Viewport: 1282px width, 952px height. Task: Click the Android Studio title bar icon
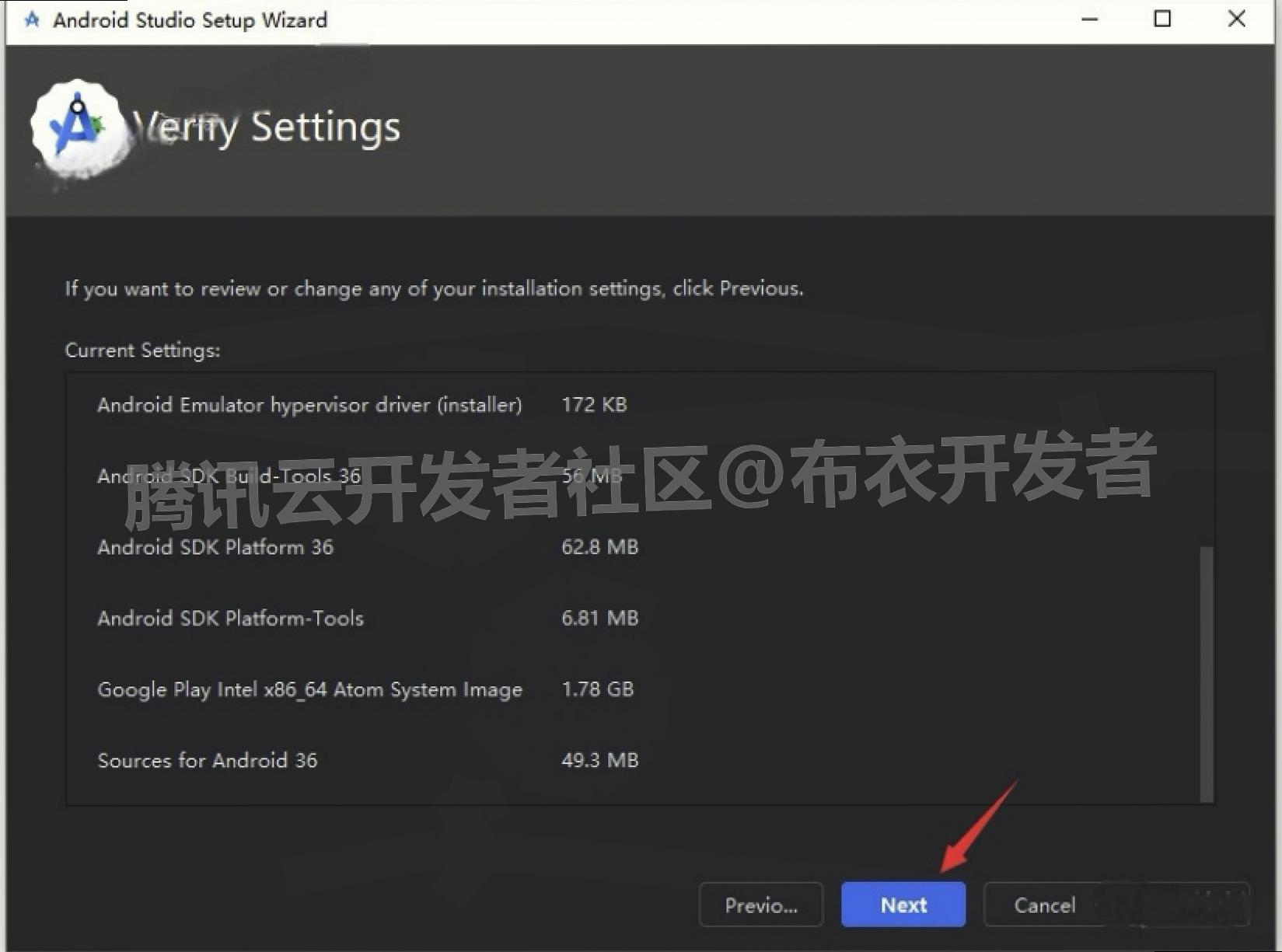(x=32, y=19)
